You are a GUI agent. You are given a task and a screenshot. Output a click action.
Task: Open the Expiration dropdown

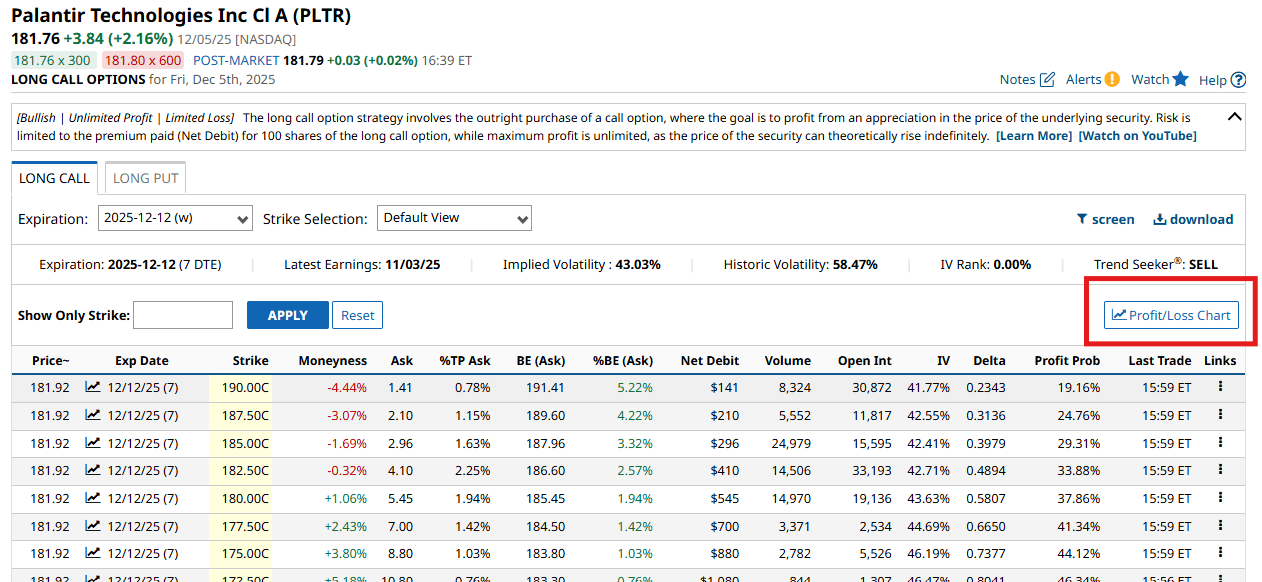pyautogui.click(x=175, y=217)
